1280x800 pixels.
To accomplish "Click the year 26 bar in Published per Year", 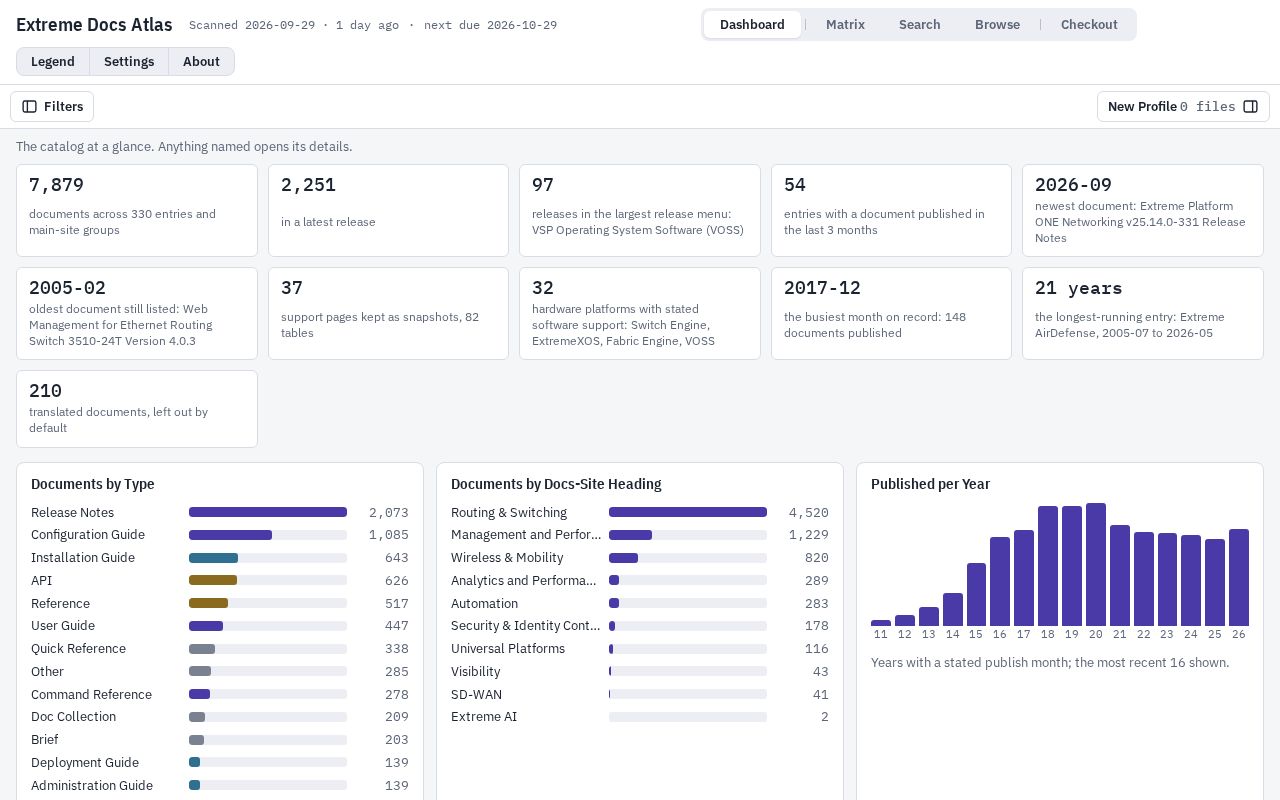I will point(1239,577).
